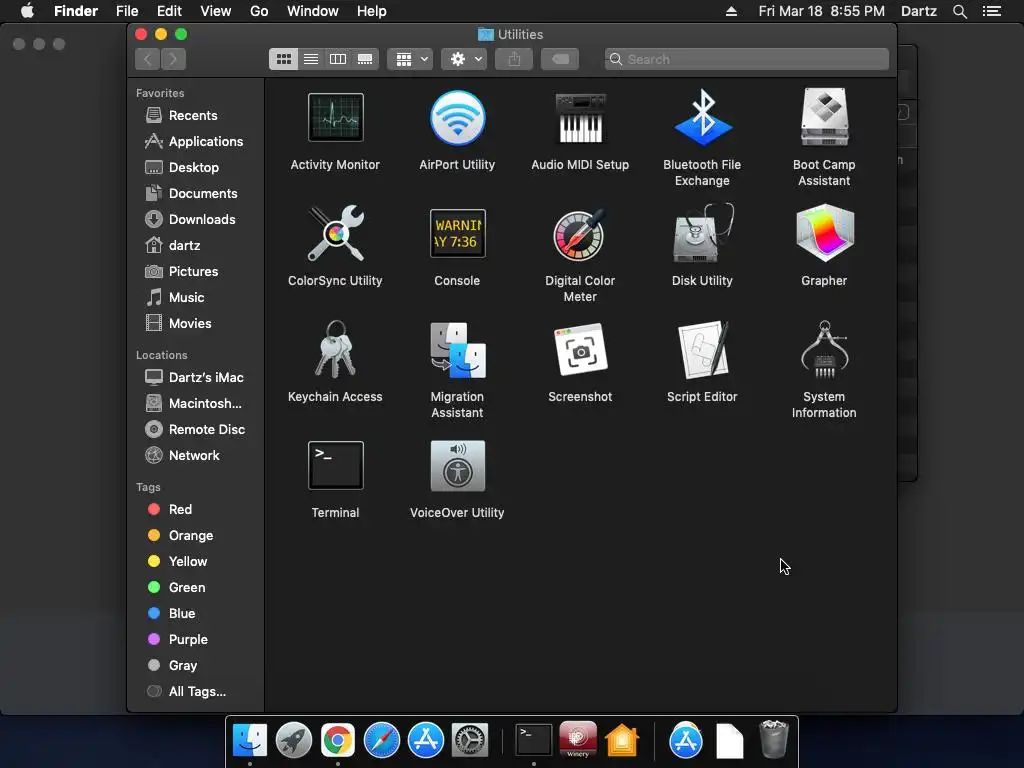1024x768 pixels.
Task: Open the Edit menu
Action: pyautogui.click(x=169, y=11)
